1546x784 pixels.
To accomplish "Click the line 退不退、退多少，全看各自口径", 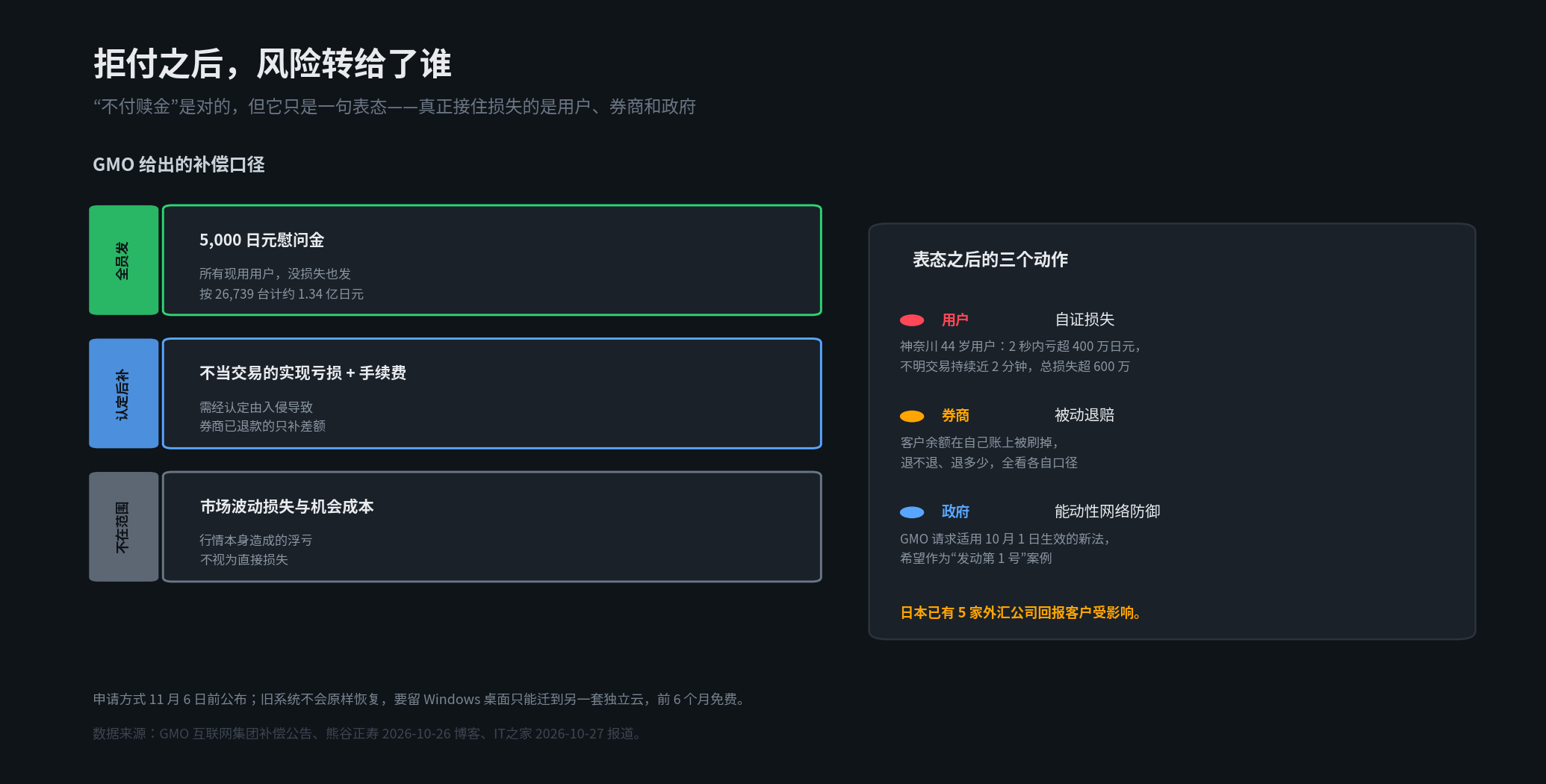I will (989, 463).
